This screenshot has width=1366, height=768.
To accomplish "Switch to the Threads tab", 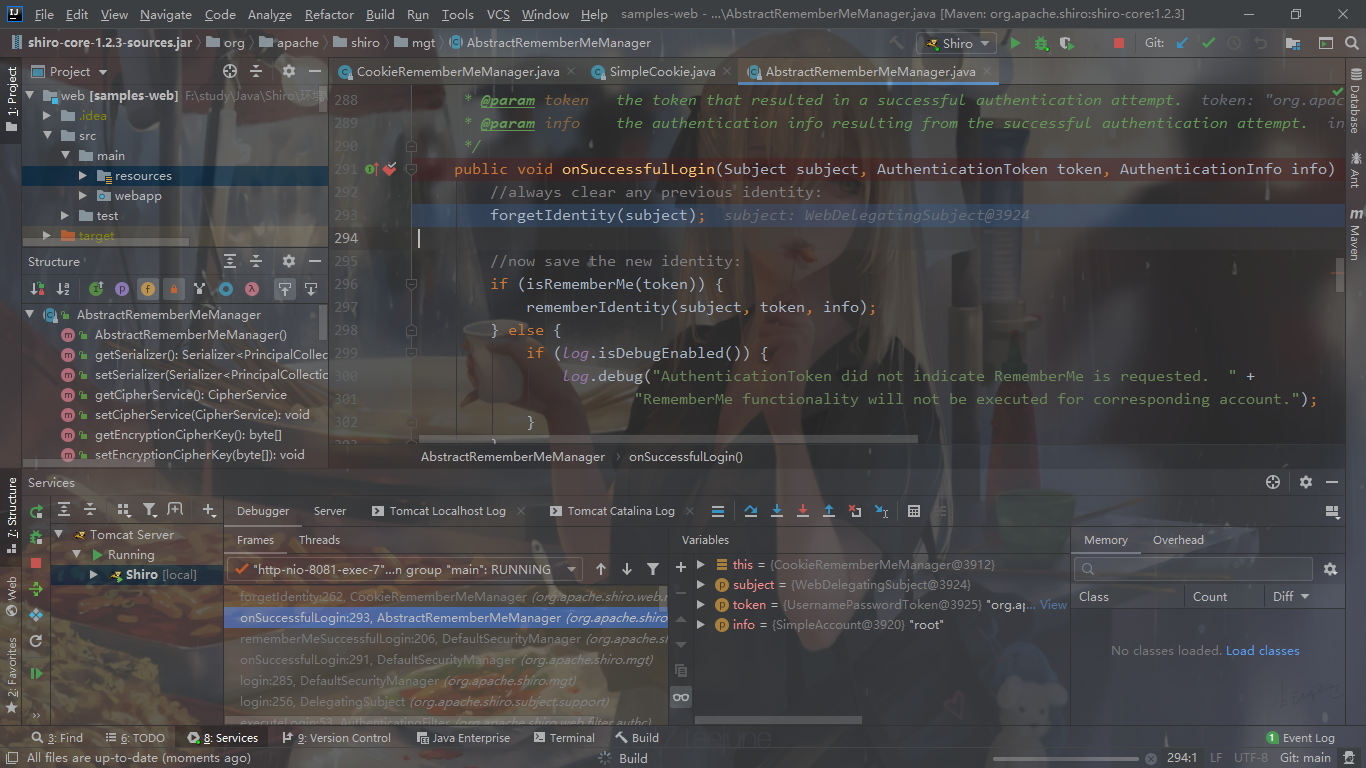I will click(319, 540).
